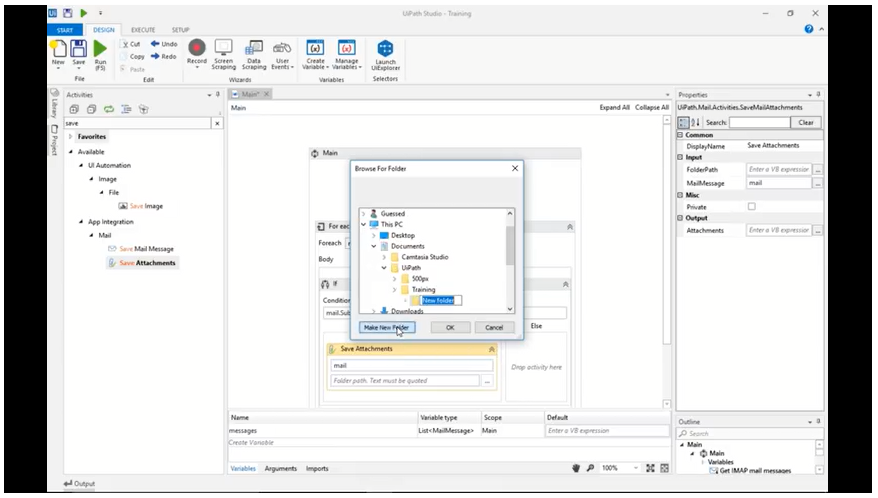Open the Project side tab
This screenshot has height=498, width=878.
[x=54, y=140]
